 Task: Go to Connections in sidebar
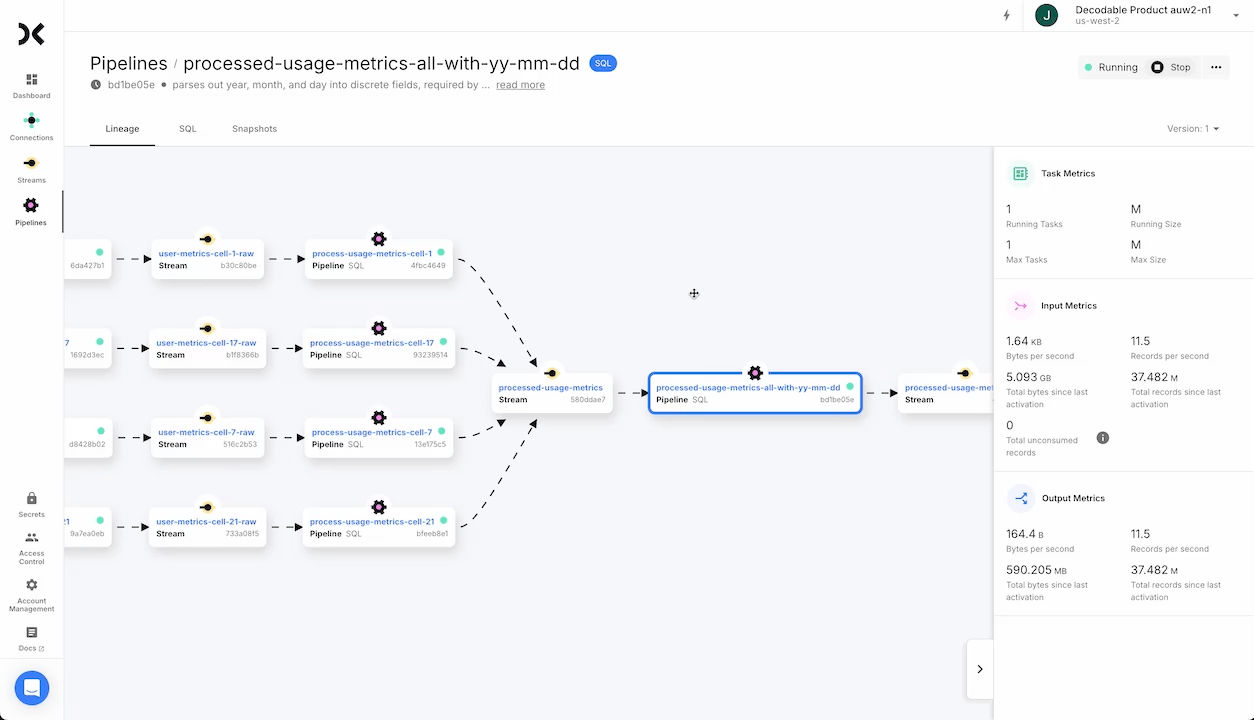tap(31, 121)
